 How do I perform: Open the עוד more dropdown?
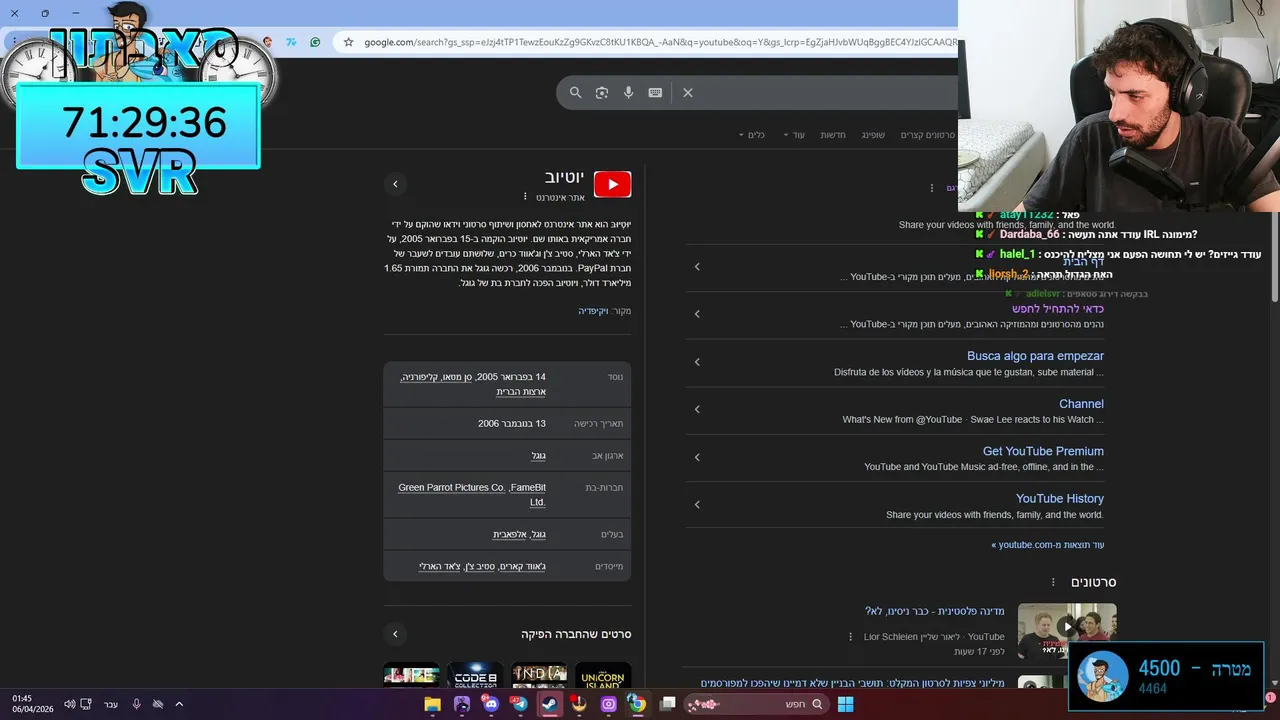point(794,135)
